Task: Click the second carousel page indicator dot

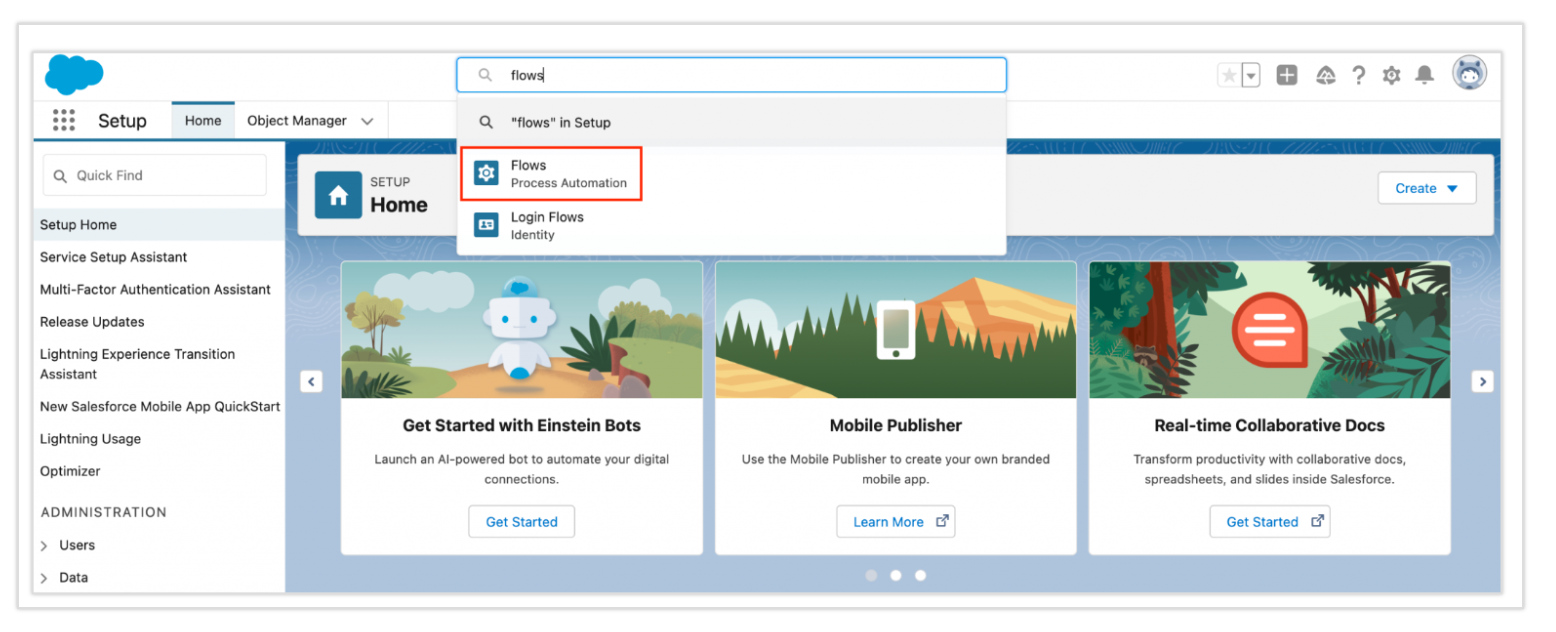Action: [895, 575]
